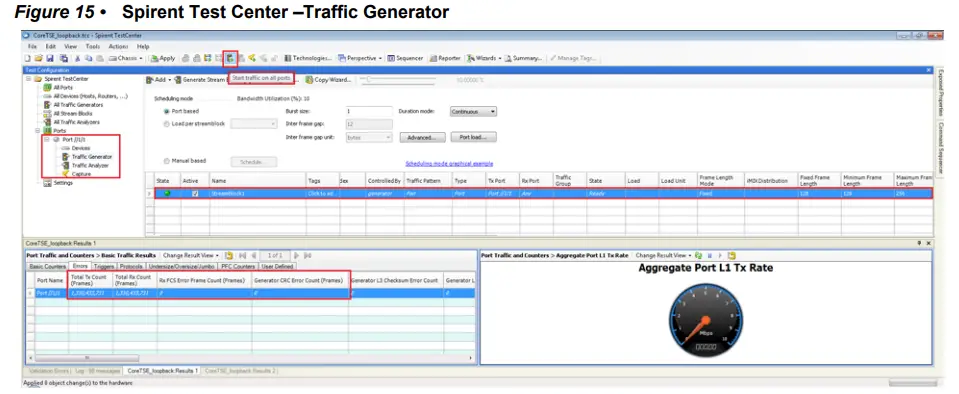Click the Cut scissors toolbar icon
The width and height of the screenshot is (959, 394).
tap(78, 58)
